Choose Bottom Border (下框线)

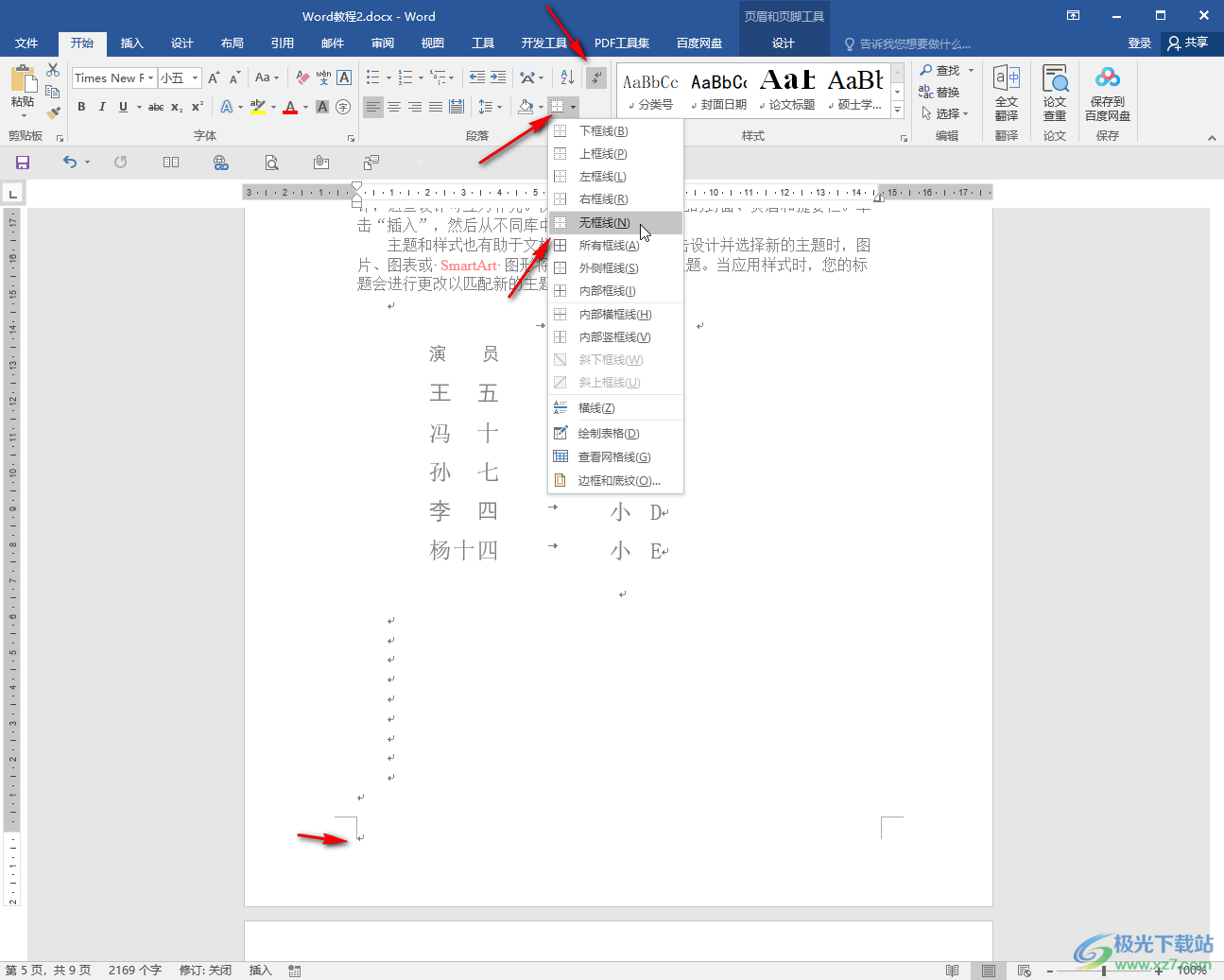click(615, 131)
